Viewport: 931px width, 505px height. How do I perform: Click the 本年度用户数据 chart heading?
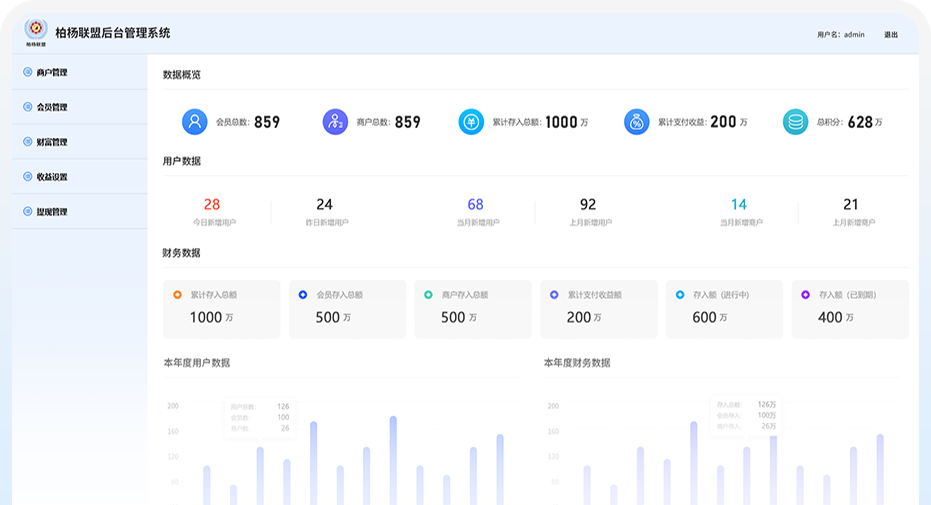[197, 363]
